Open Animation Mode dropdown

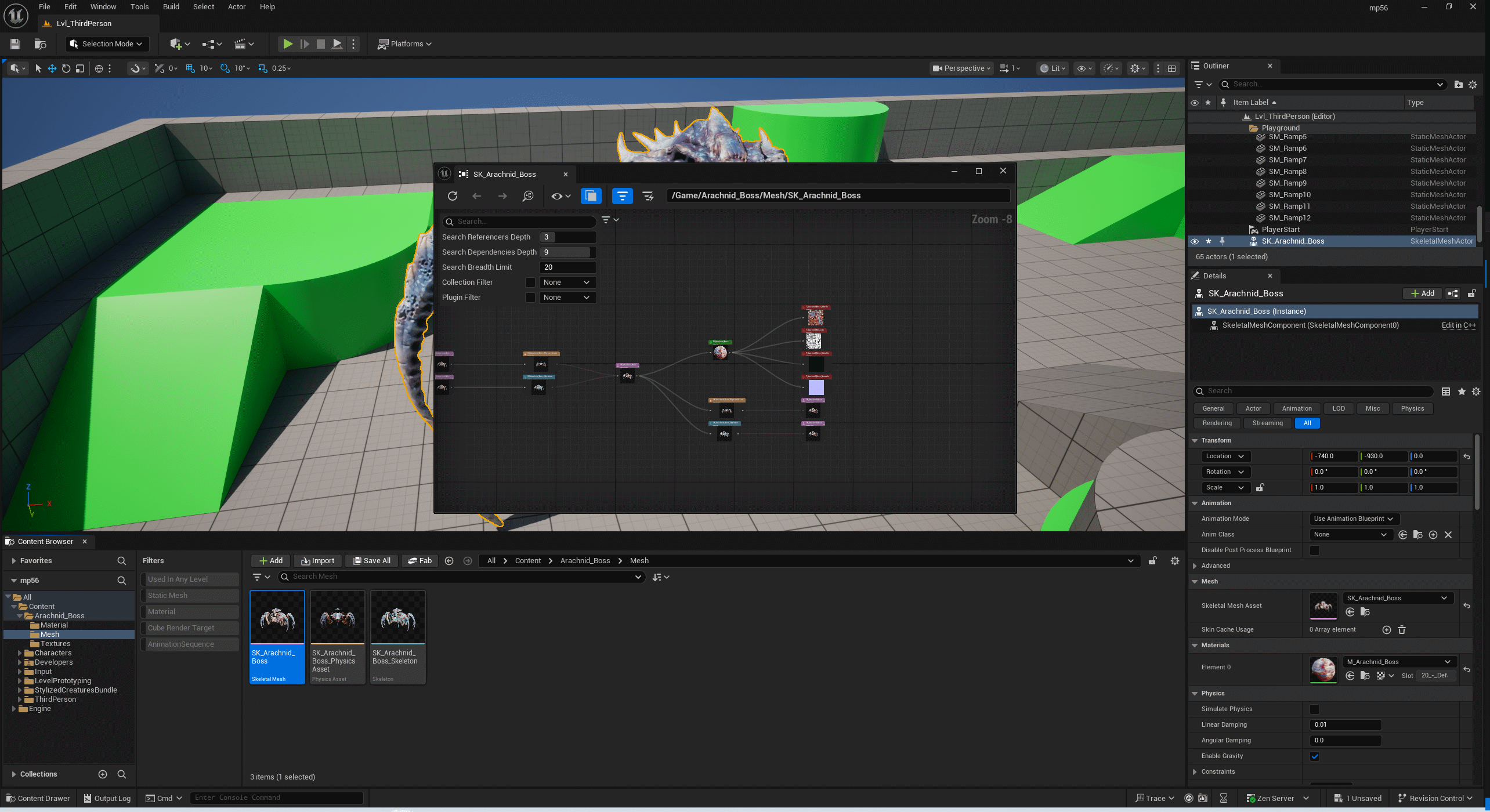pyautogui.click(x=1353, y=519)
